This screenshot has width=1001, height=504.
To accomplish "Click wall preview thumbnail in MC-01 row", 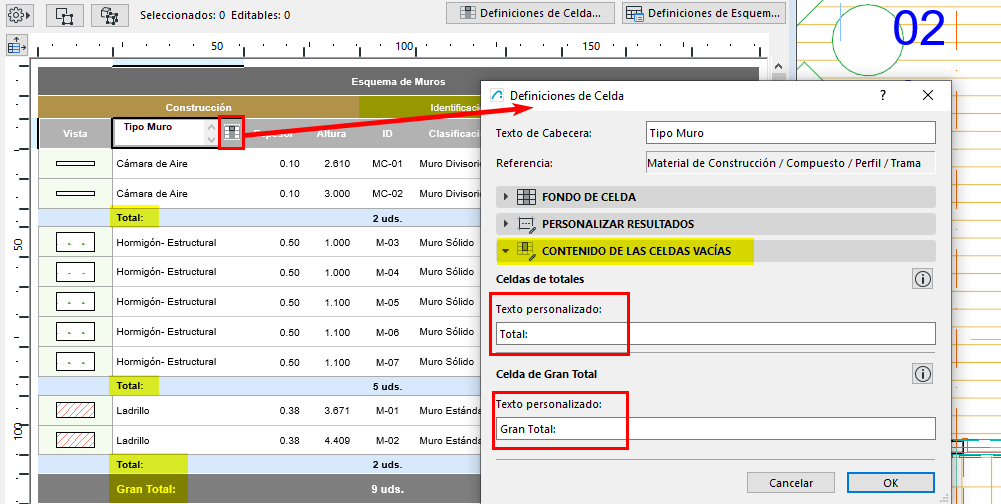I will 75,164.
